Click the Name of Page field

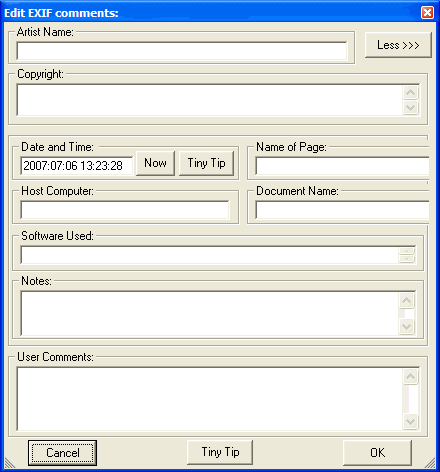click(342, 166)
